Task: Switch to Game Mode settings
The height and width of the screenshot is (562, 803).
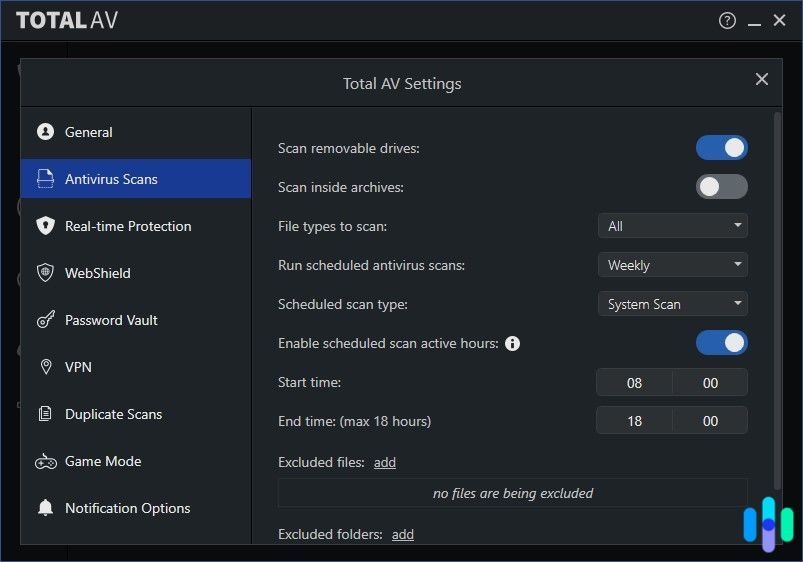Action: [136, 461]
